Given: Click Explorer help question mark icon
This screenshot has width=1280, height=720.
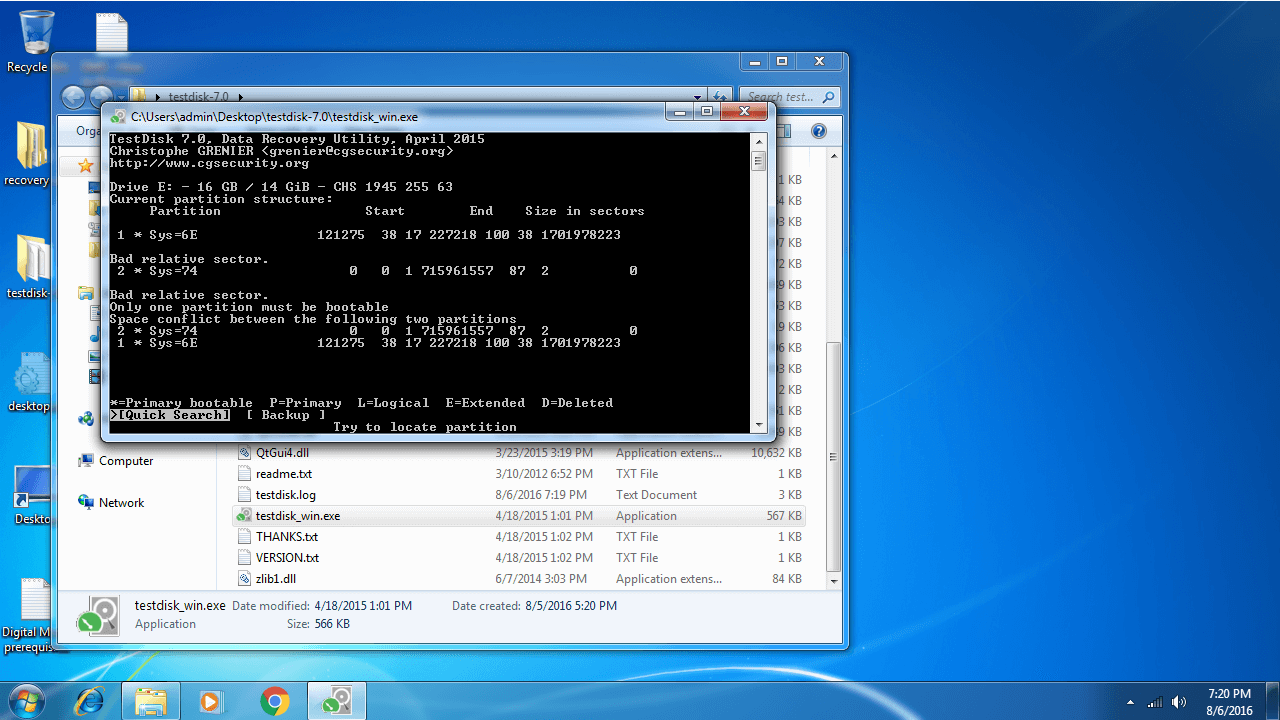Looking at the screenshot, I should pyautogui.click(x=818, y=131).
